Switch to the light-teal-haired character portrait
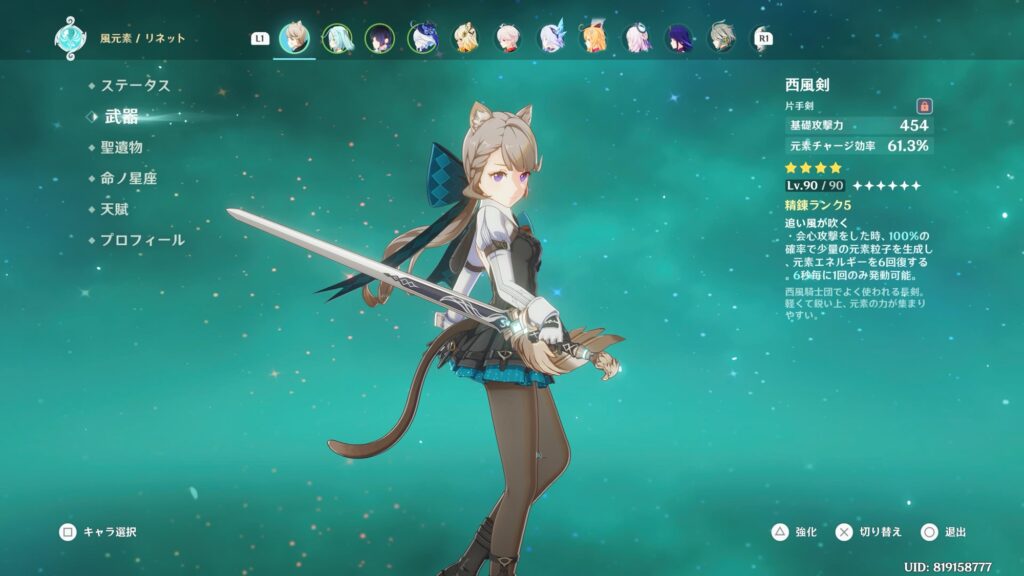Image resolution: width=1024 pixels, height=576 pixels. tap(337, 38)
